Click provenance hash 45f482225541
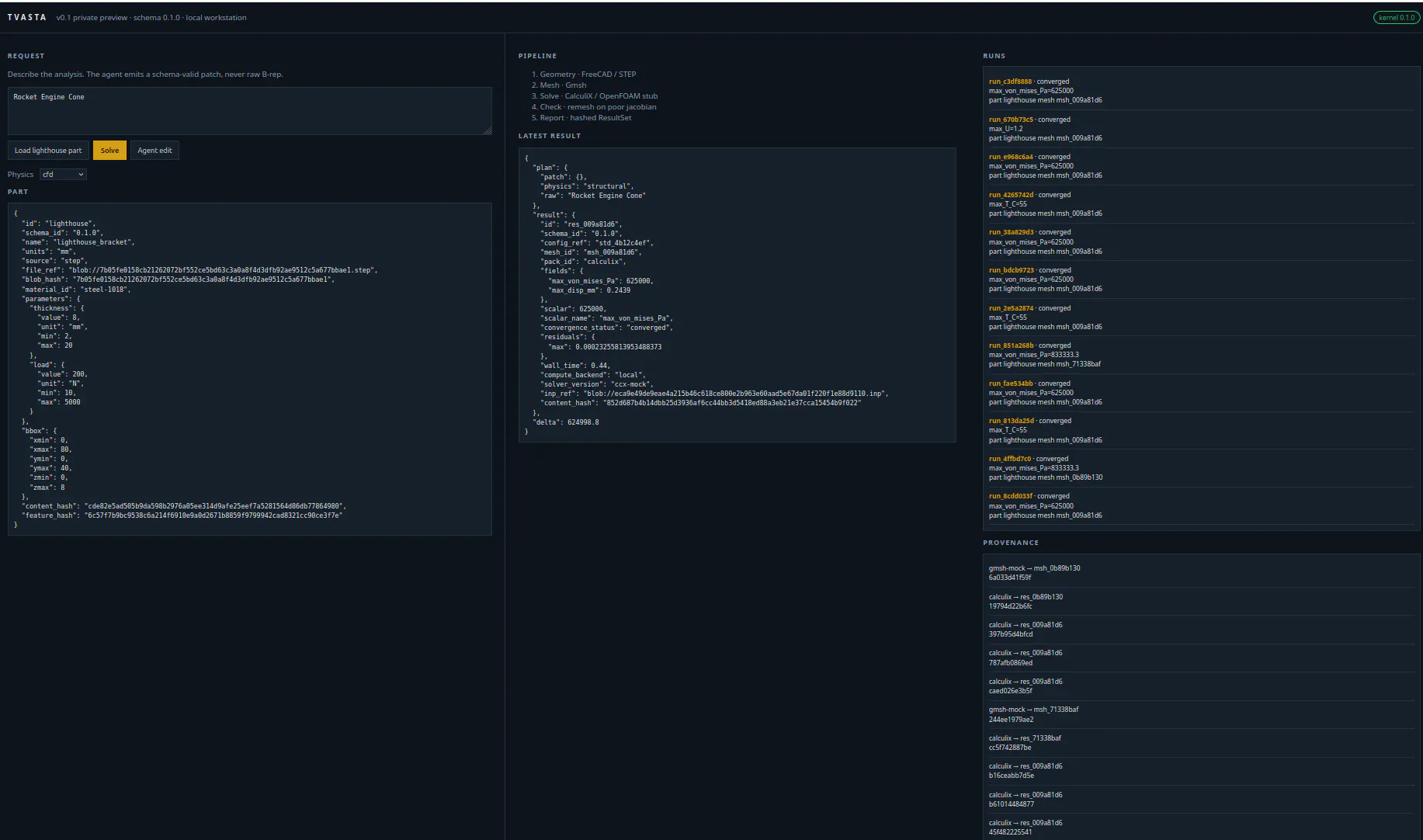Image resolution: width=1423 pixels, height=840 pixels. pyautogui.click(x=1010, y=832)
